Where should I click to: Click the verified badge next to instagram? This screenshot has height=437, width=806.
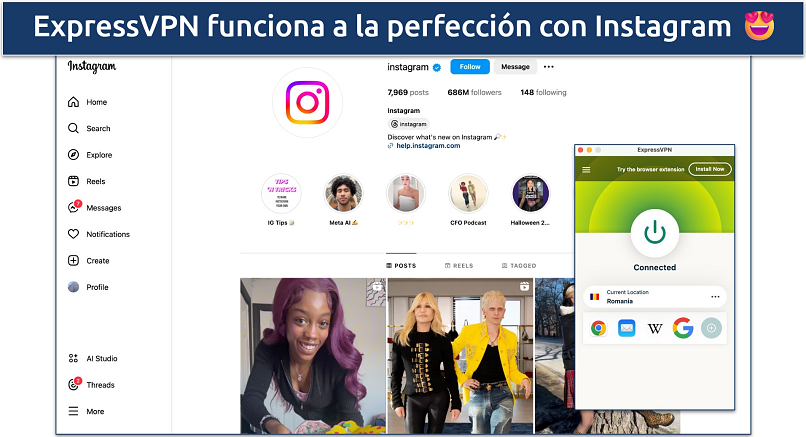437,67
